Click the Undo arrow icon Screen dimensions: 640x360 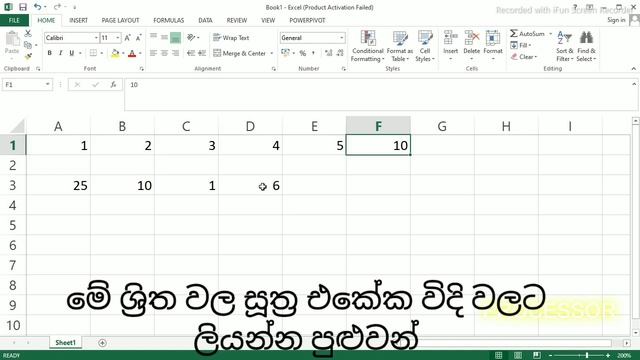pyautogui.click(x=37, y=7)
